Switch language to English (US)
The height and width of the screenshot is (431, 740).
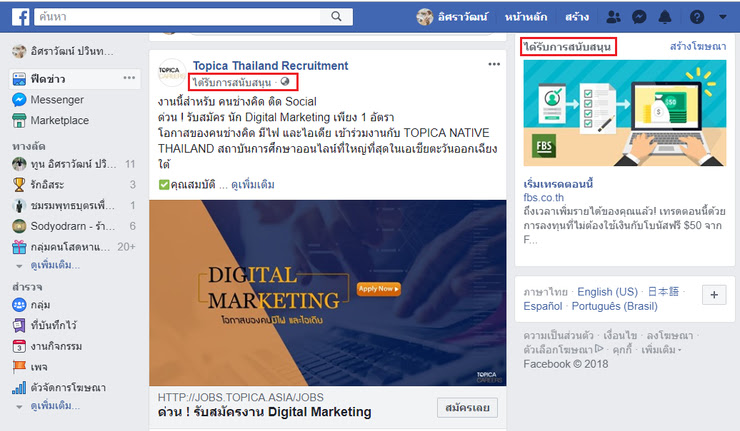(607, 292)
